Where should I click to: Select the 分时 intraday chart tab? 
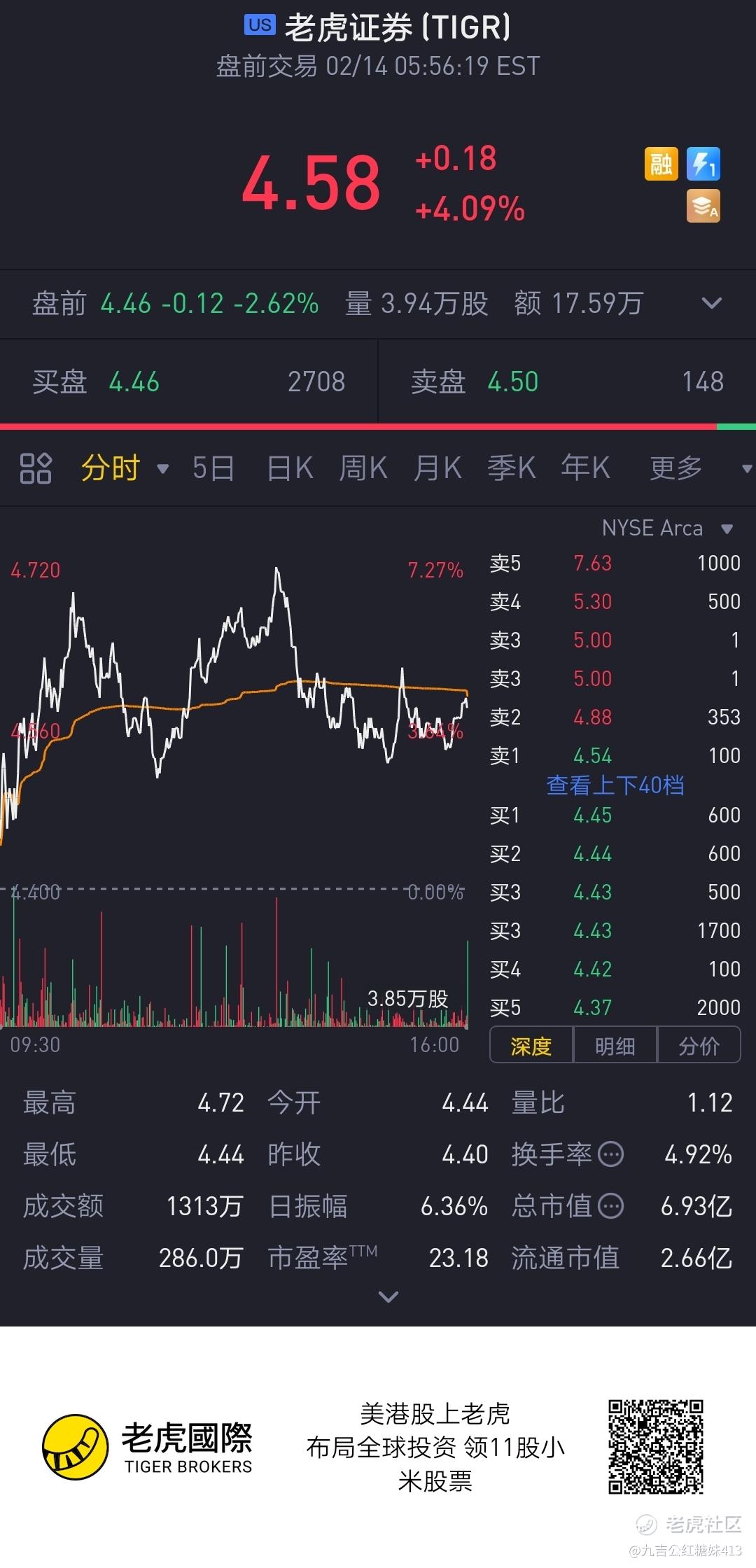[111, 468]
